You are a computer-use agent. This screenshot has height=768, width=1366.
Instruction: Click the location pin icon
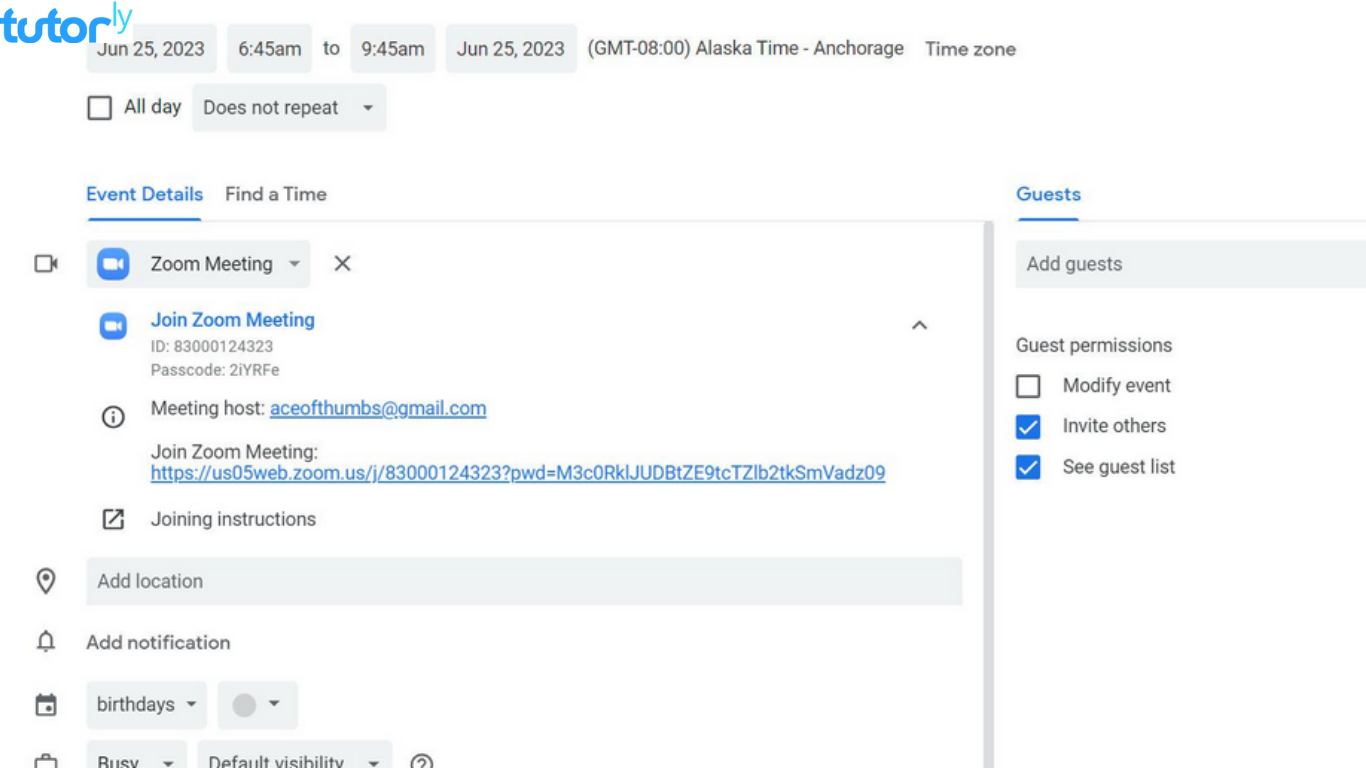(x=46, y=581)
